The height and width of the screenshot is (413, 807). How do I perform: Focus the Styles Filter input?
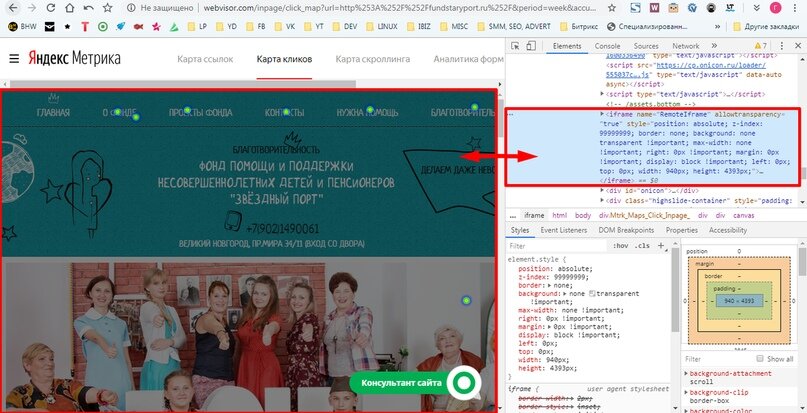click(558, 246)
